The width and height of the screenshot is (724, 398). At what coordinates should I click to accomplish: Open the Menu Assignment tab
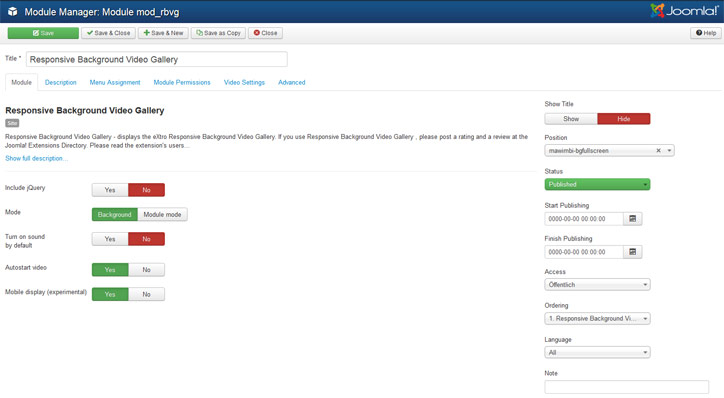pyautogui.click(x=115, y=82)
